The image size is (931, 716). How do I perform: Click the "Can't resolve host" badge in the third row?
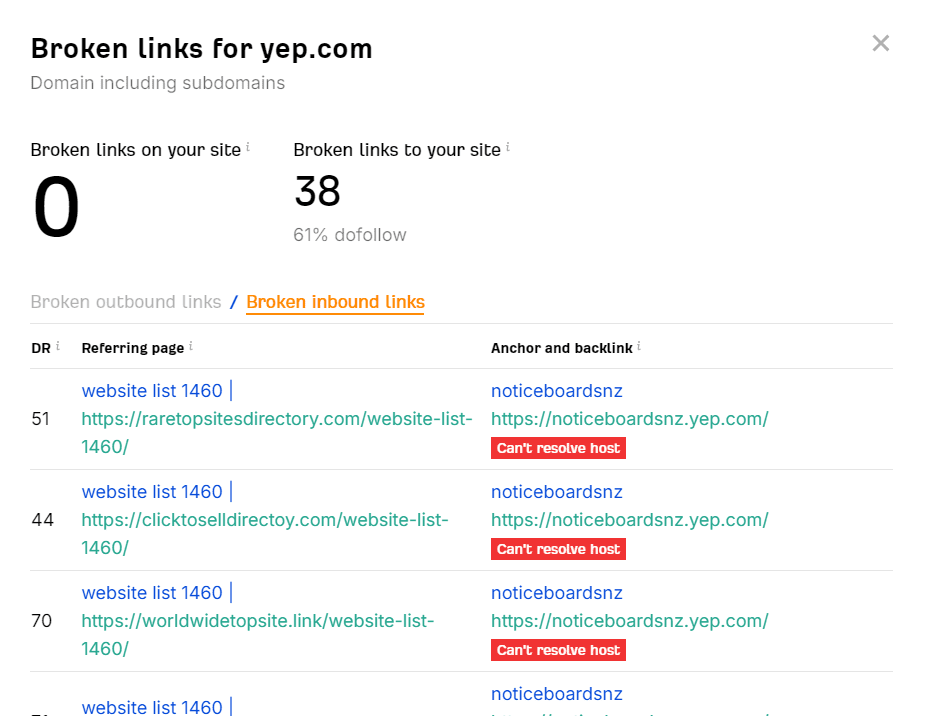(x=558, y=649)
